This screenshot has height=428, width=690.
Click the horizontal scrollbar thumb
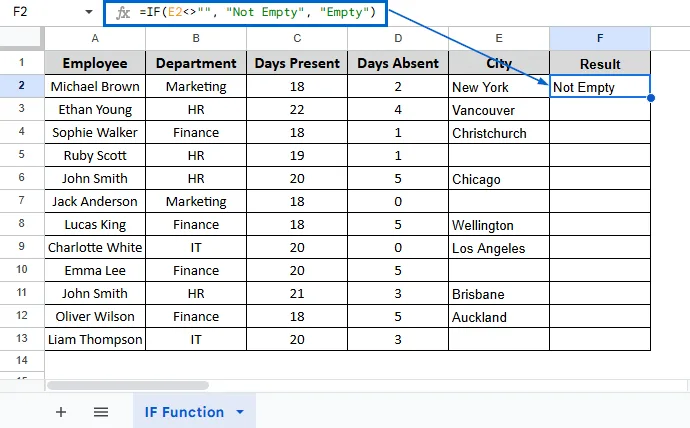128,386
